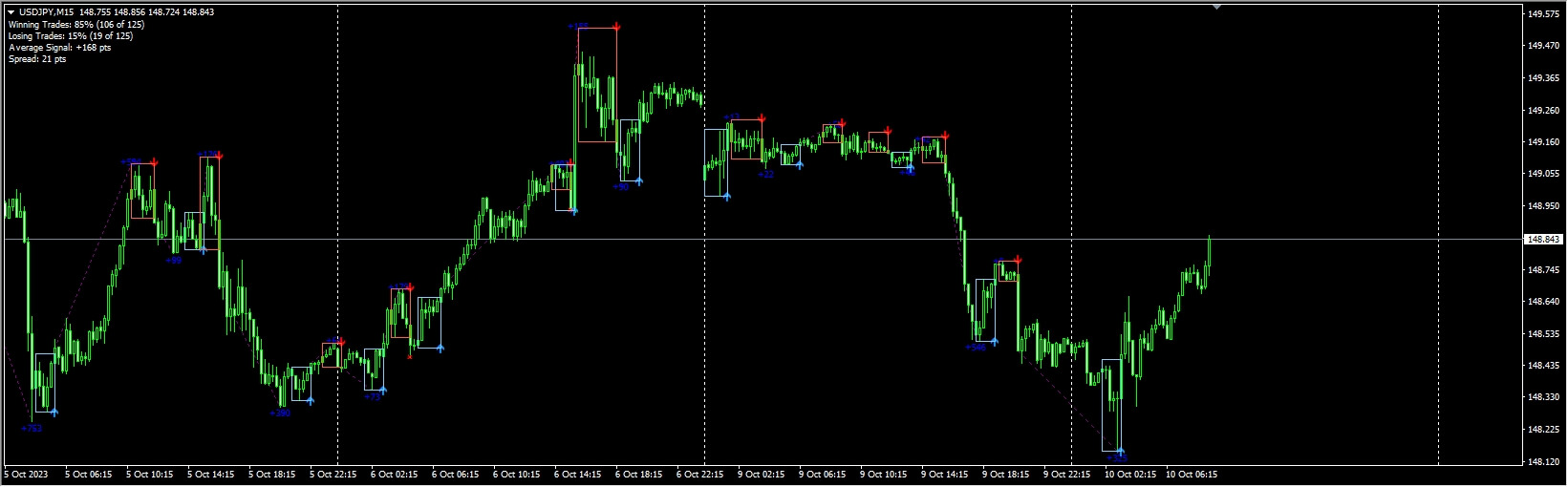The image size is (1568, 487).
Task: Click the blue buy arrow near +380 label
Action: click(x=311, y=401)
